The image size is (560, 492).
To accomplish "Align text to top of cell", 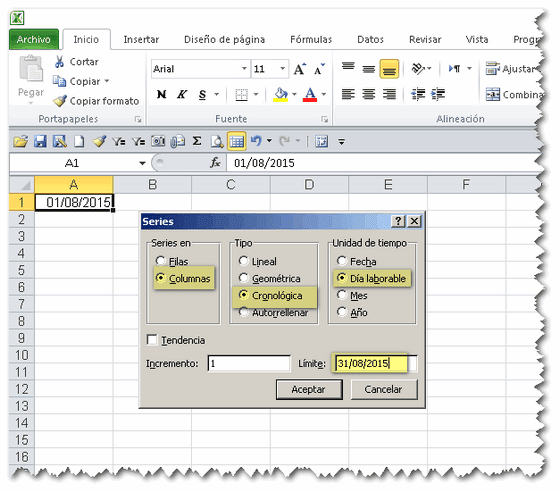I will 348,67.
